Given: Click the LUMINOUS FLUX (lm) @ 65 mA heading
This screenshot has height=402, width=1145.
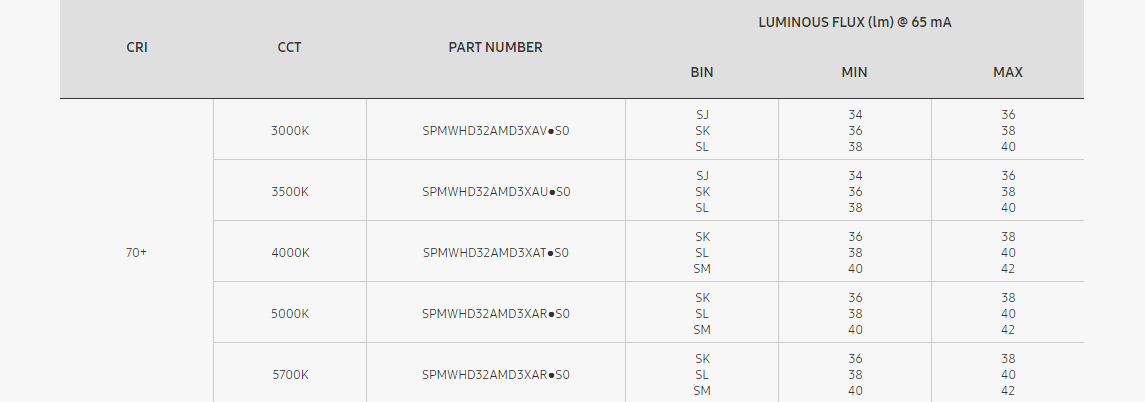Looking at the screenshot, I should click(x=854, y=22).
